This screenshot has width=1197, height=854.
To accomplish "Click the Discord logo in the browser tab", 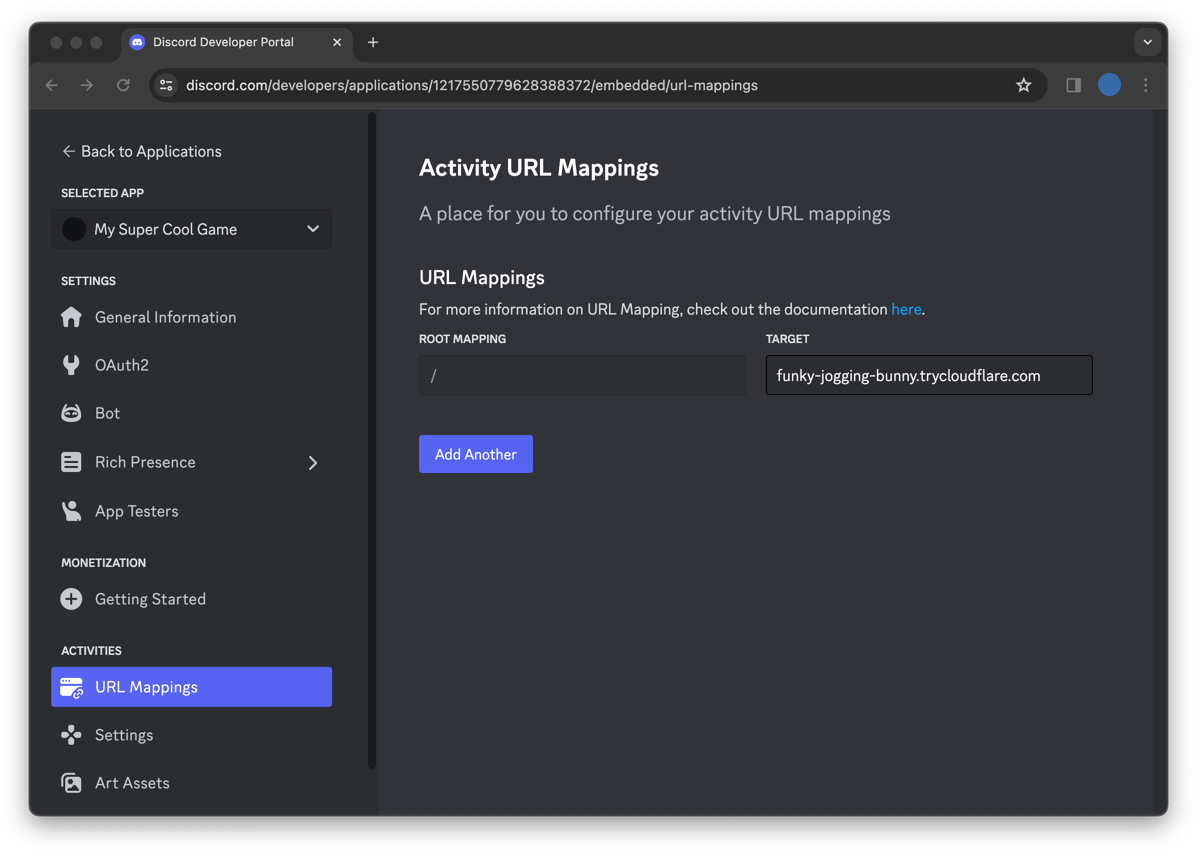I will pos(136,42).
